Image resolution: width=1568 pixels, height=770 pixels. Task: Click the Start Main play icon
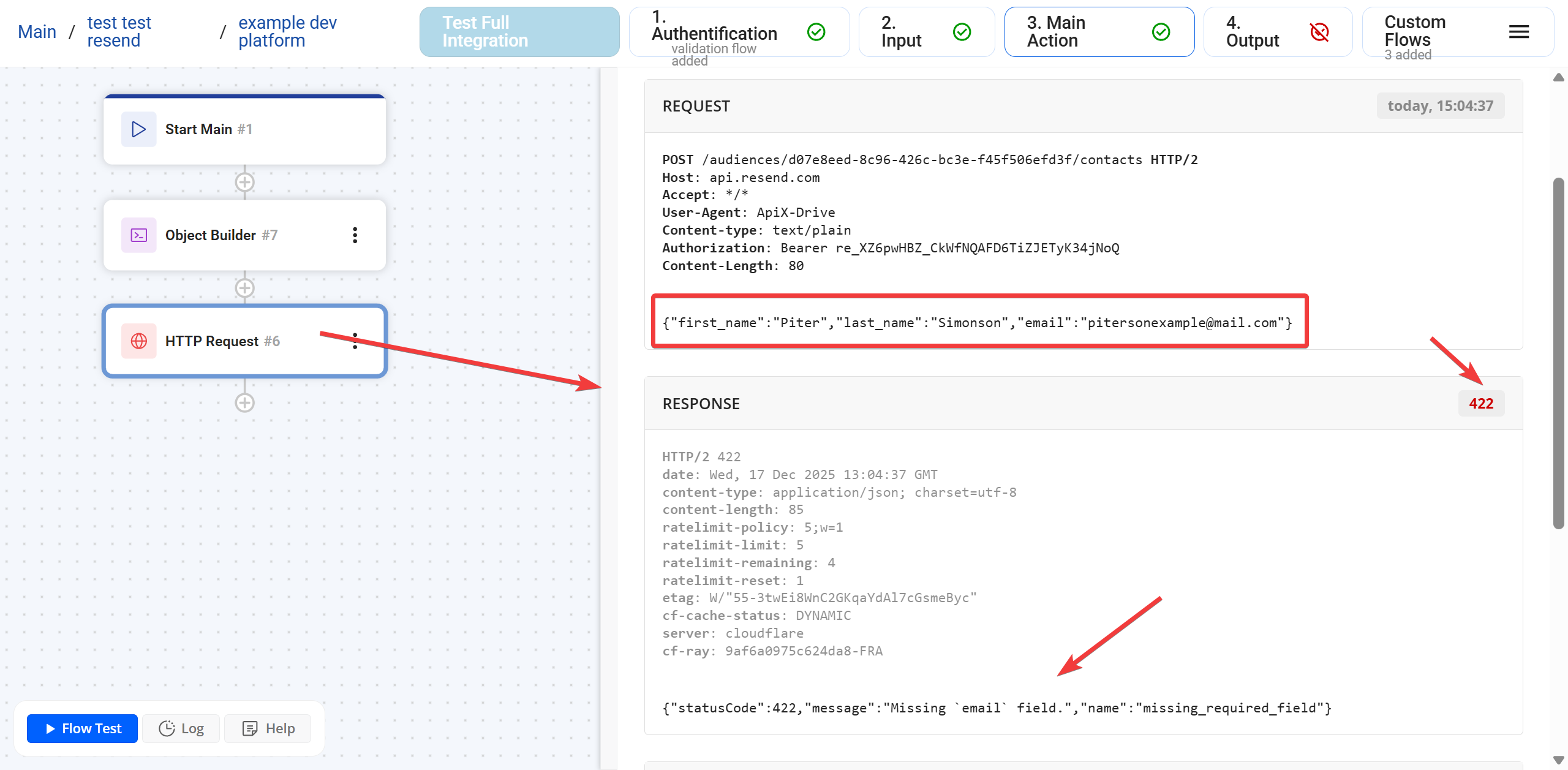tap(138, 129)
